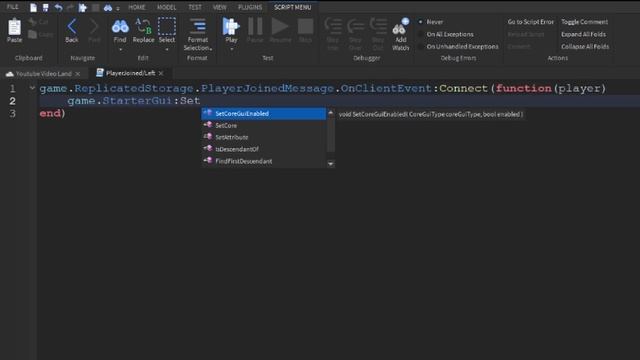
Task: Click the Add Watch icon
Action: click(400, 27)
